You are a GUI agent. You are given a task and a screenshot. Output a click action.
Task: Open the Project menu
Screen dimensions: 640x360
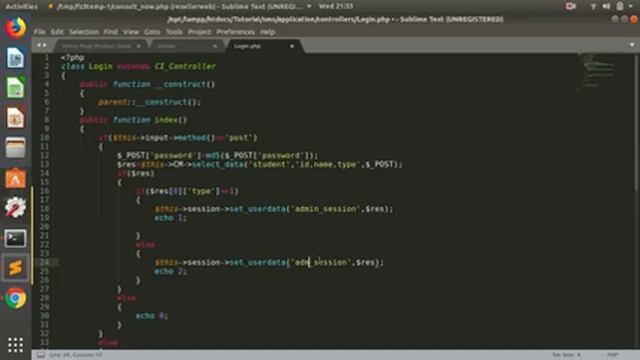click(200, 31)
